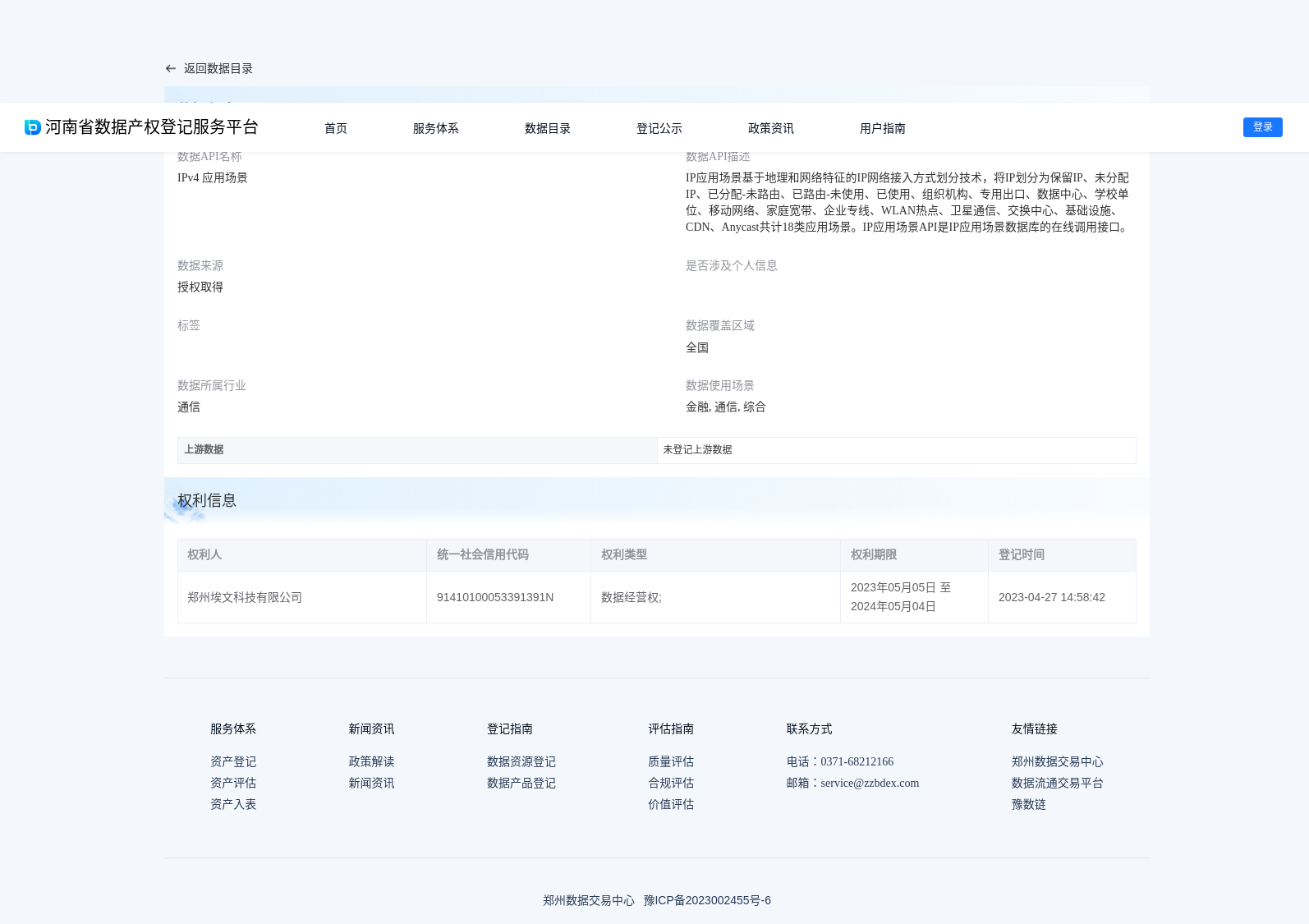Click the phone number 0371-68212166
Screen dimensions: 1309x924
tap(857, 762)
